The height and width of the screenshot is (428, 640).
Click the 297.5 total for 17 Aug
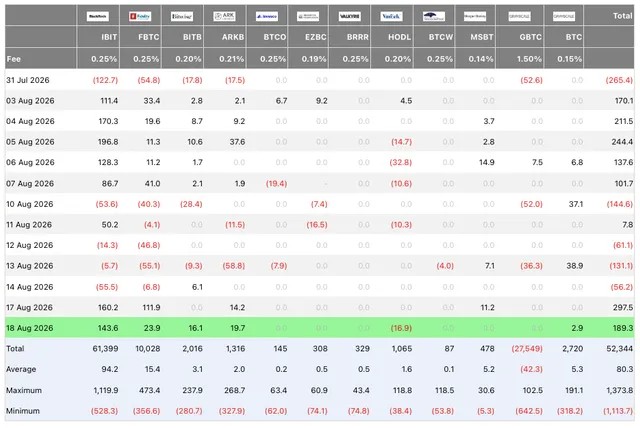pyautogui.click(x=623, y=308)
